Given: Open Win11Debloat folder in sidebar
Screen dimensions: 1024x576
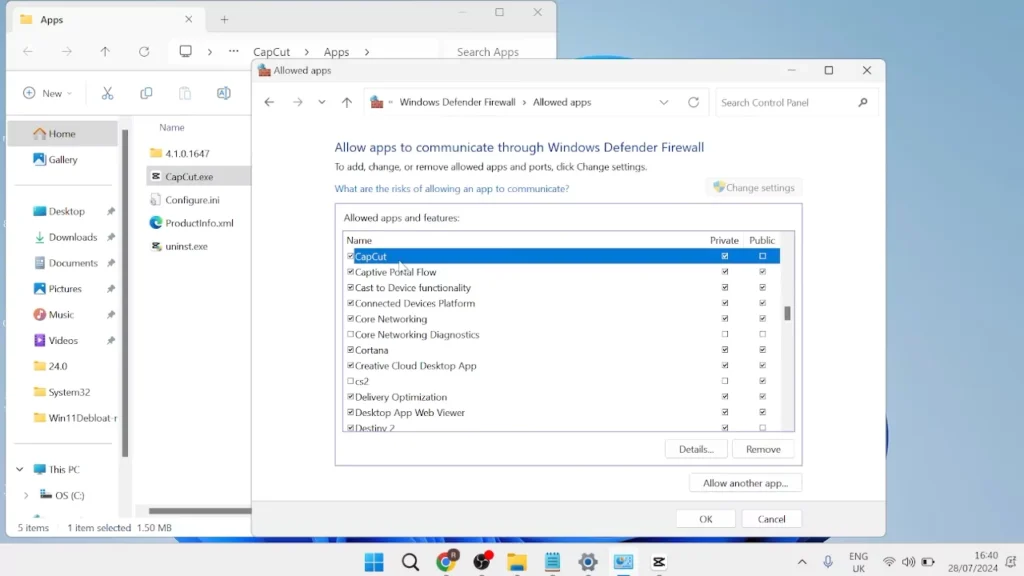Looking at the screenshot, I should click(x=75, y=418).
